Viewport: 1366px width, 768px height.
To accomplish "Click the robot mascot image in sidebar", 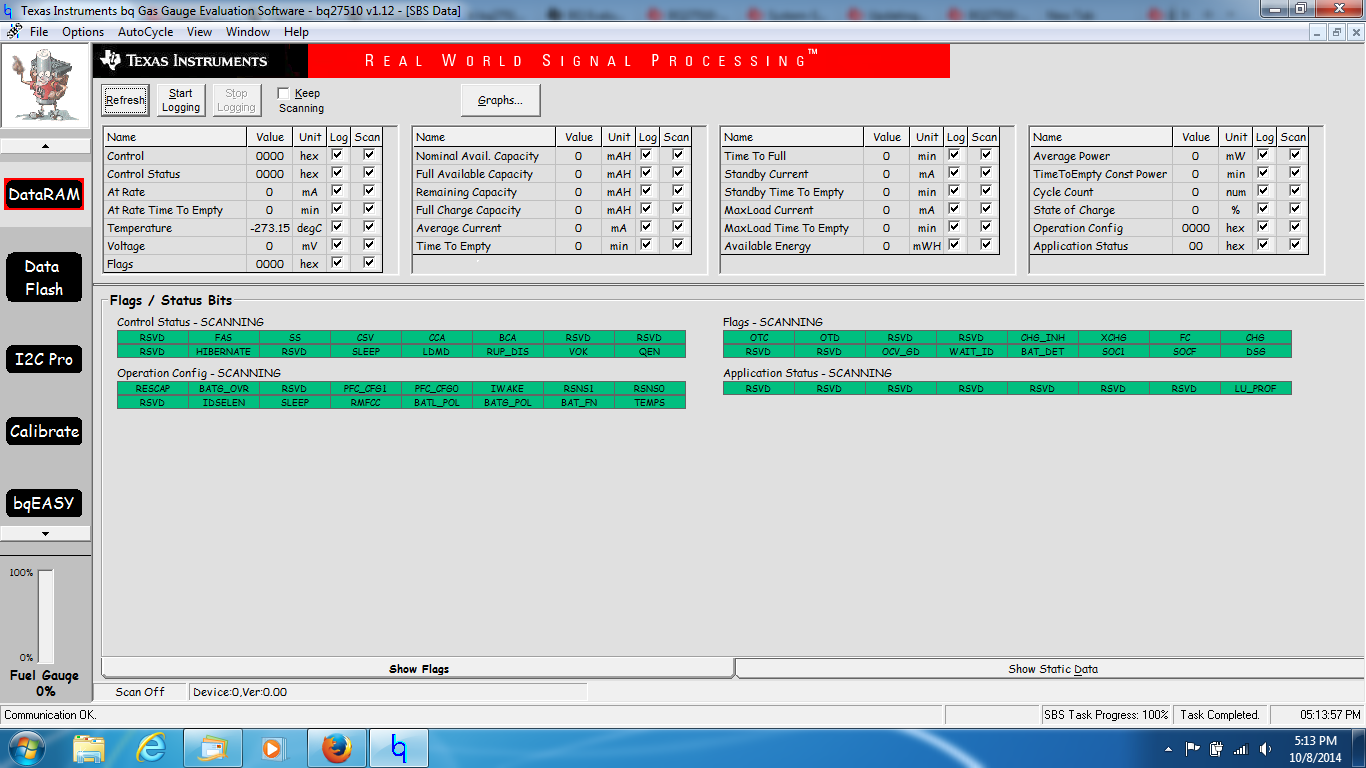I will click(x=44, y=87).
